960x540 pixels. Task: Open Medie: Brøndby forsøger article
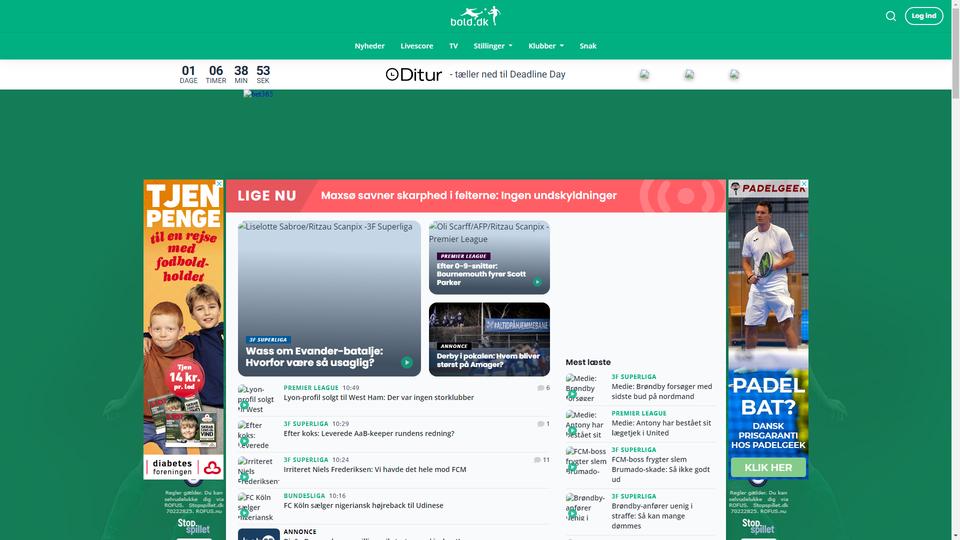click(662, 391)
